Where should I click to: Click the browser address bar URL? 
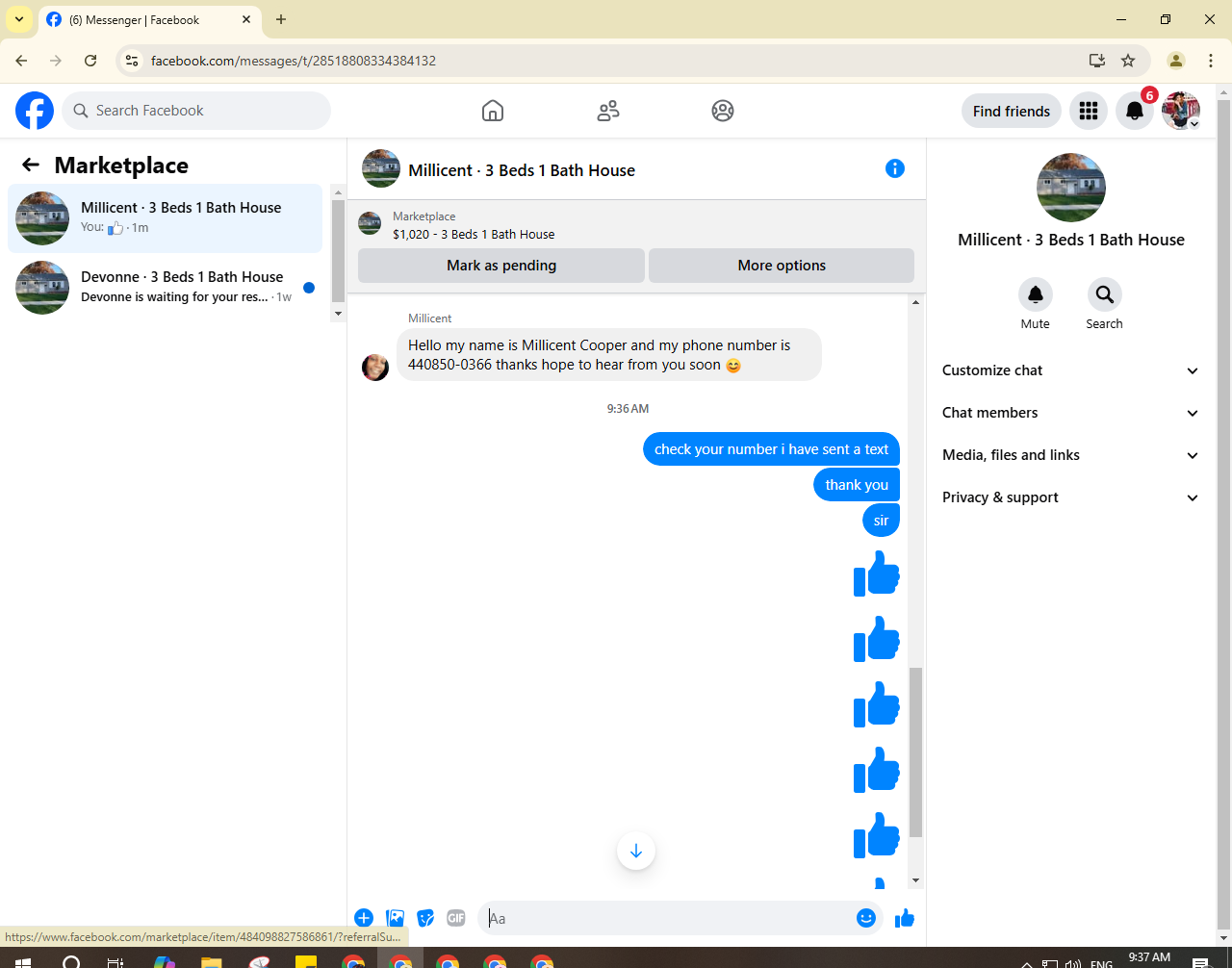coord(294,61)
